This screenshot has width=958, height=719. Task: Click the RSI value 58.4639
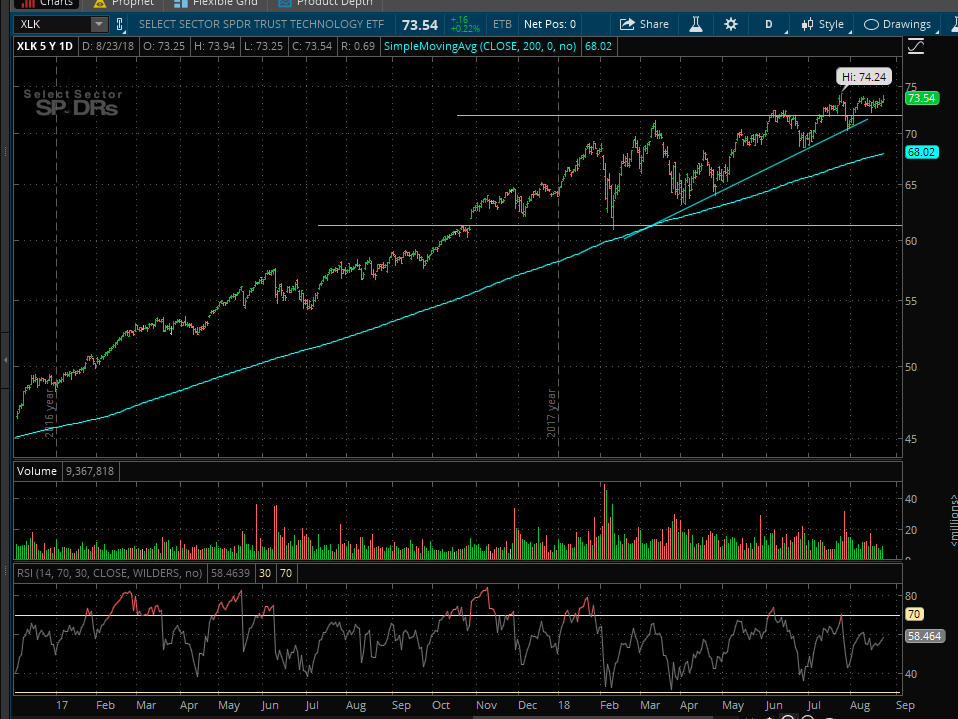[x=230, y=573]
